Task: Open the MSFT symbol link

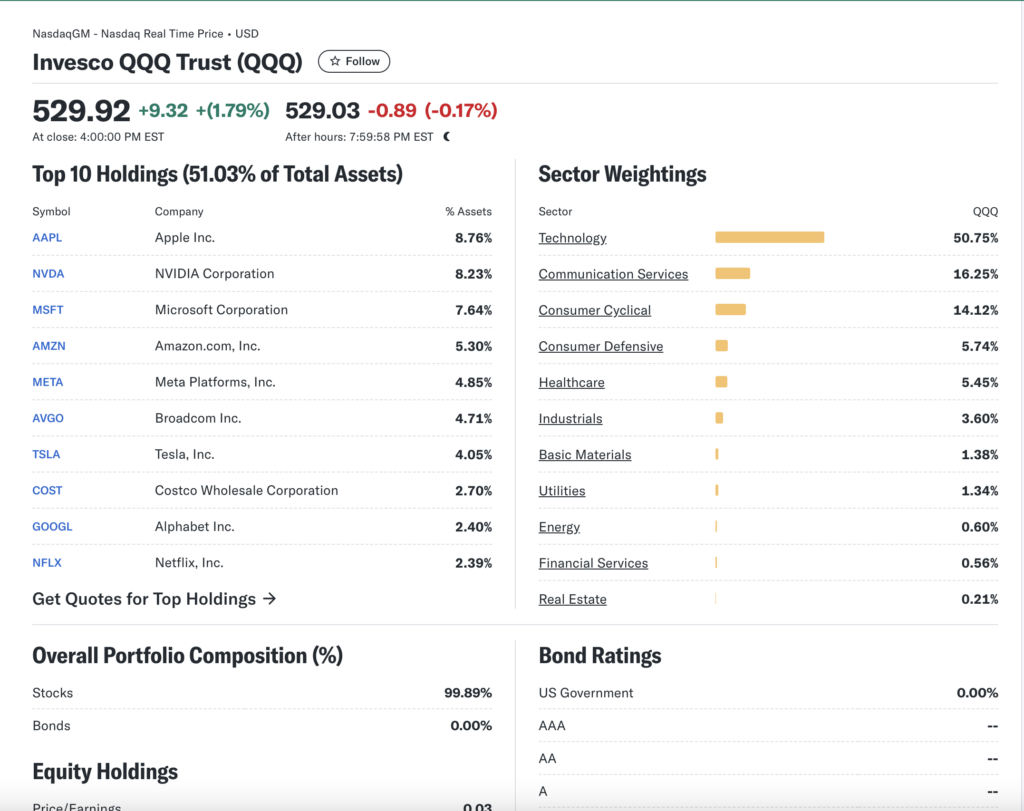Action: [48, 310]
